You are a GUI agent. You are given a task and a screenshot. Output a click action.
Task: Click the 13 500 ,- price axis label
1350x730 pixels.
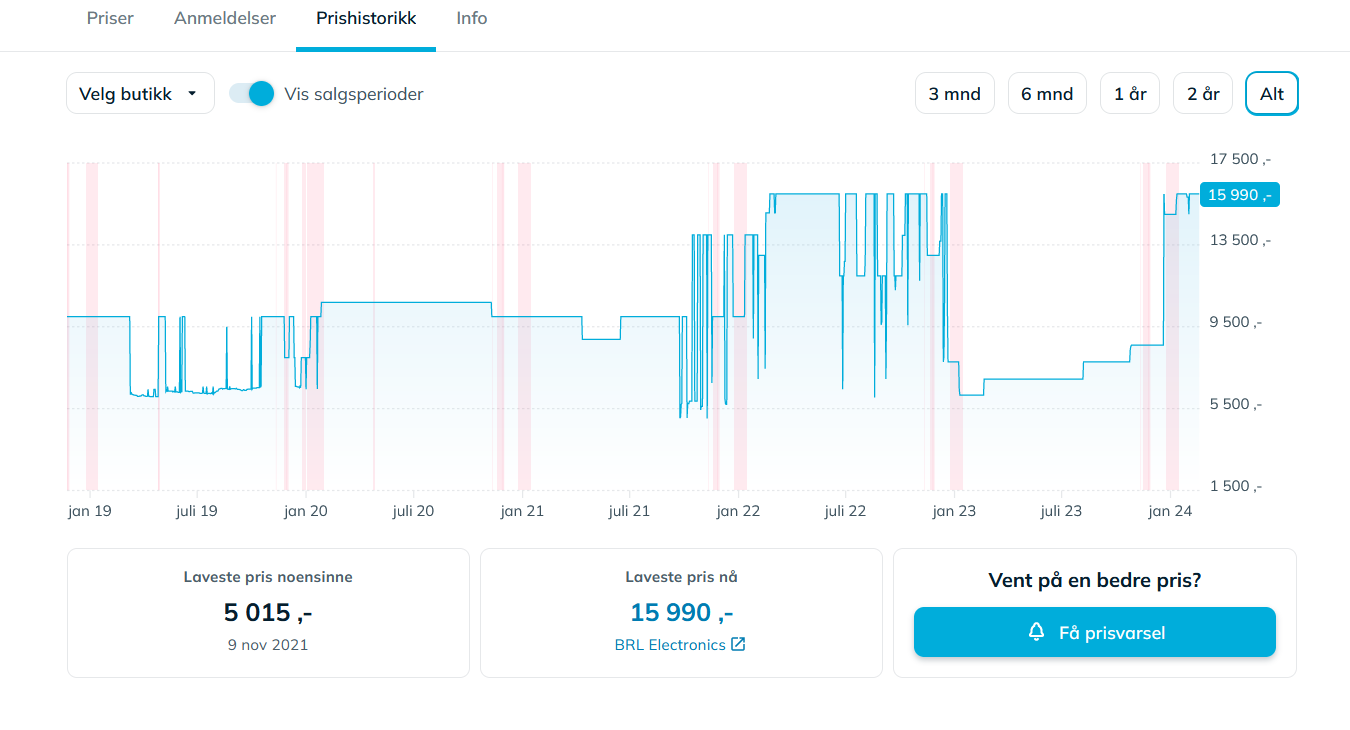1240,240
